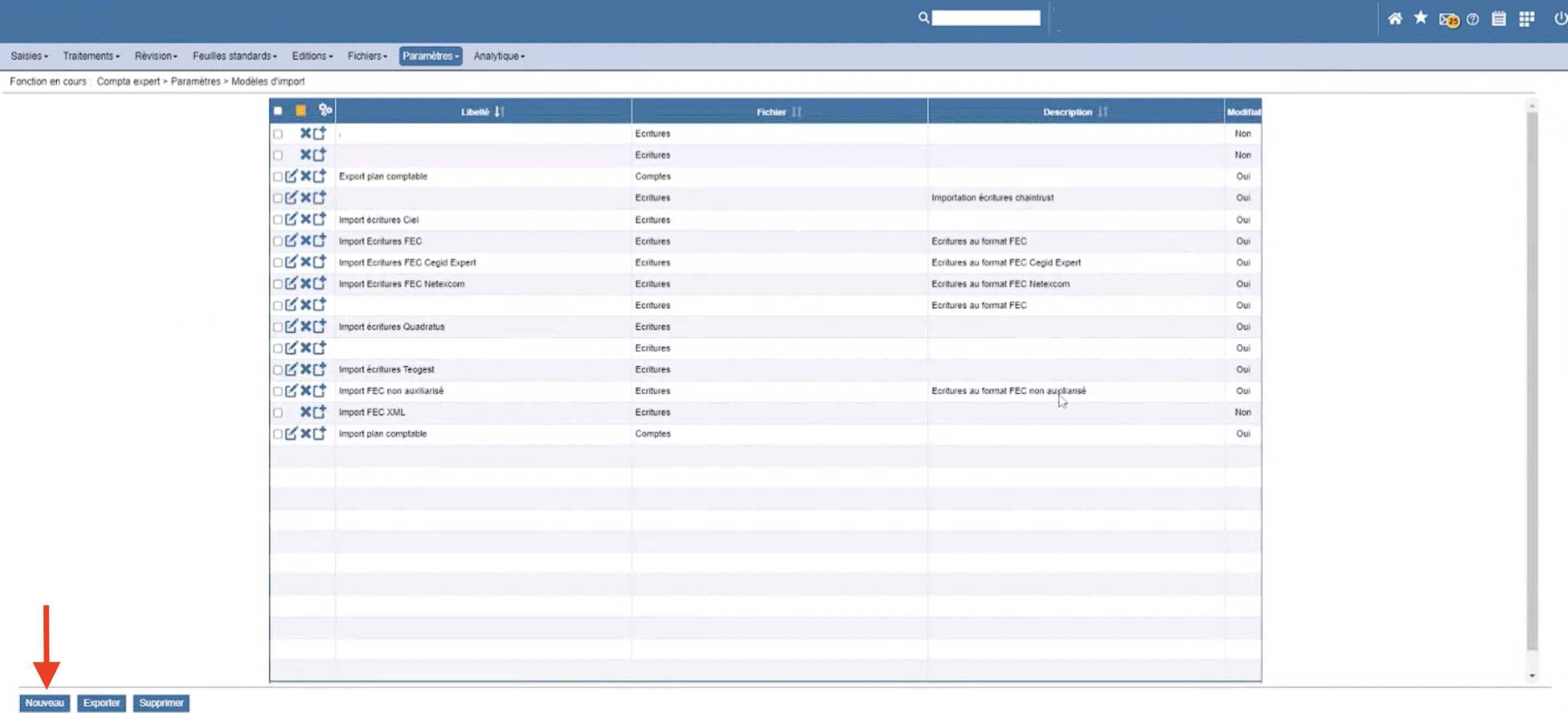Open the Révision dropdown menu

click(x=156, y=56)
